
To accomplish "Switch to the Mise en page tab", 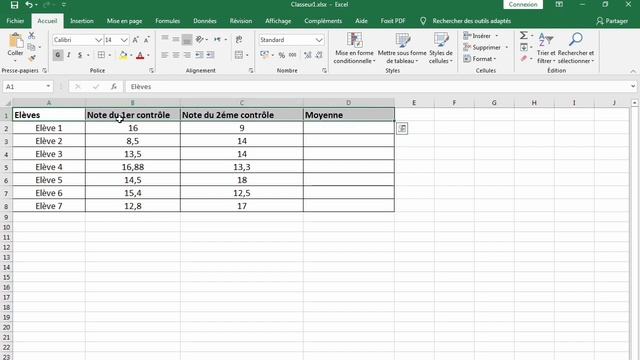I will [124, 21].
